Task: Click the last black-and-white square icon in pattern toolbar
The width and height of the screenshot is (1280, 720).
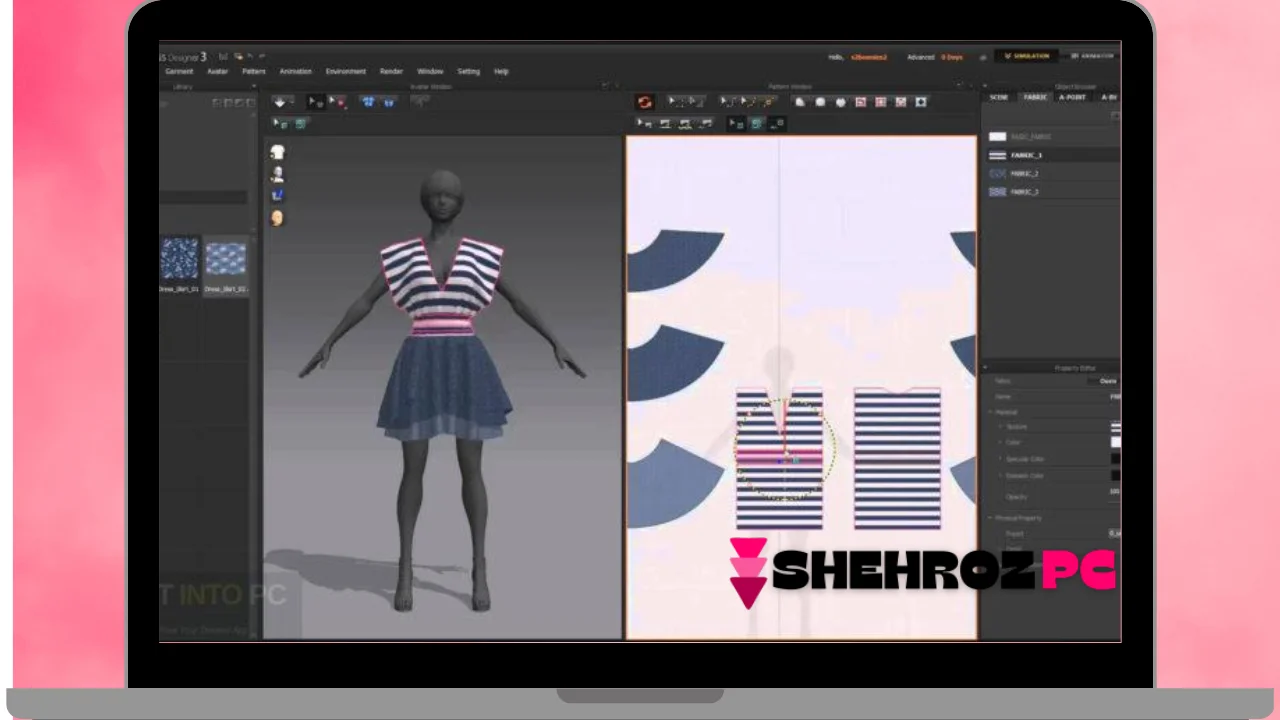Action: 921,102
